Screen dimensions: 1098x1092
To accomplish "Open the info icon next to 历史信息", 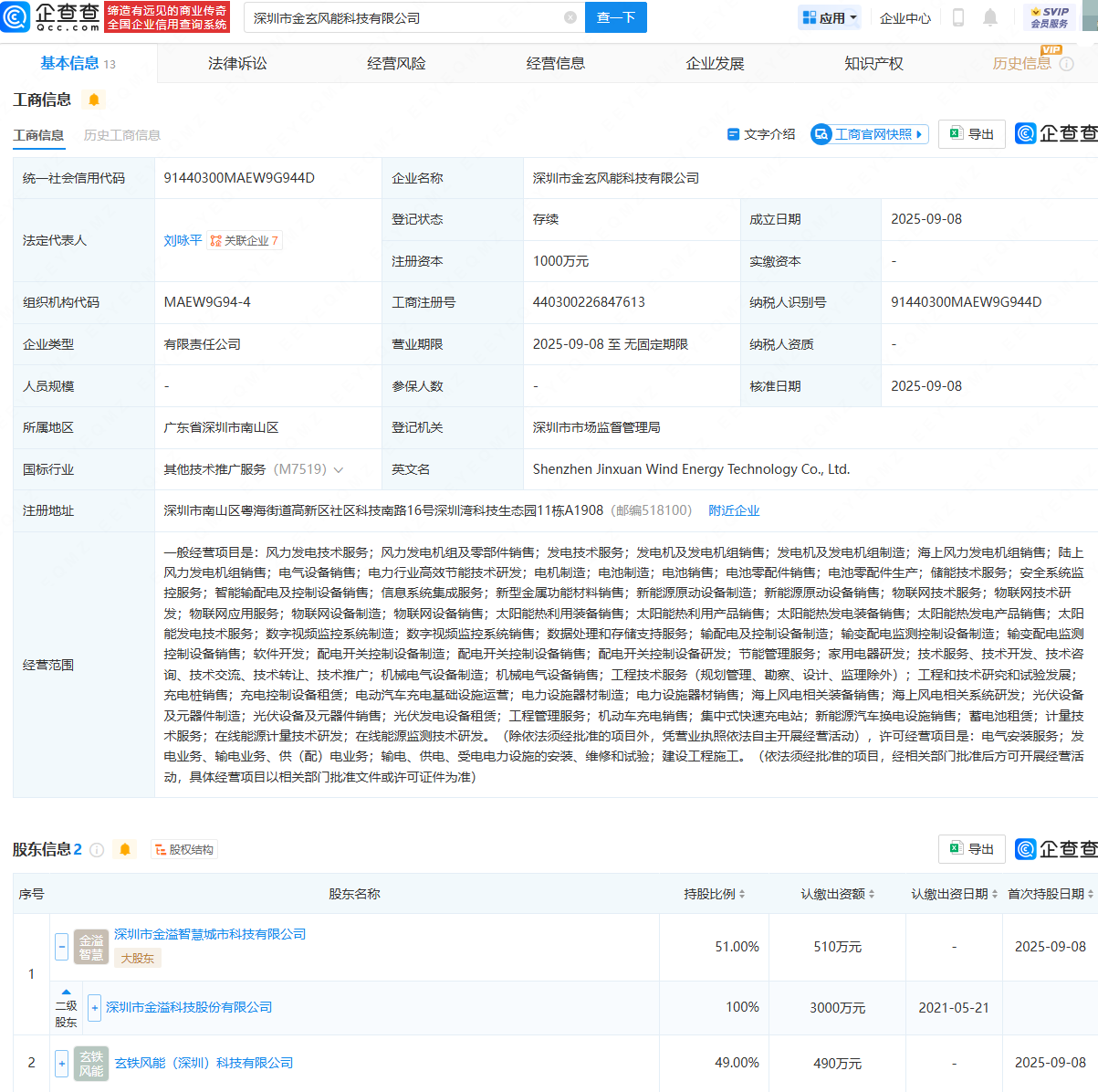I will click(1067, 64).
